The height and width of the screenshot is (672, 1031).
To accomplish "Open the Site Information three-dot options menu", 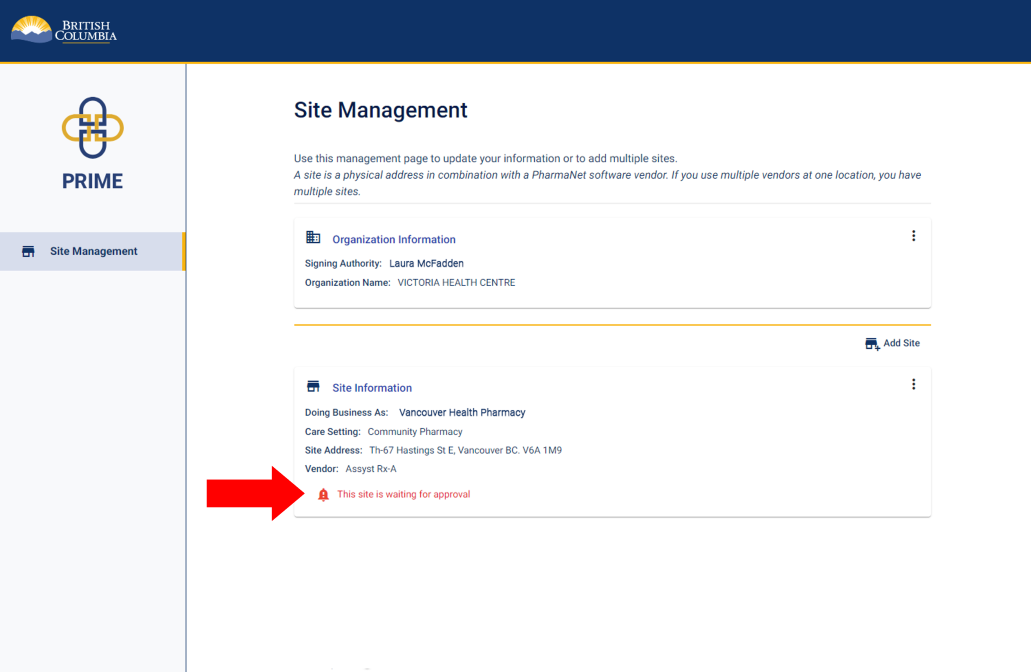I will tap(913, 383).
